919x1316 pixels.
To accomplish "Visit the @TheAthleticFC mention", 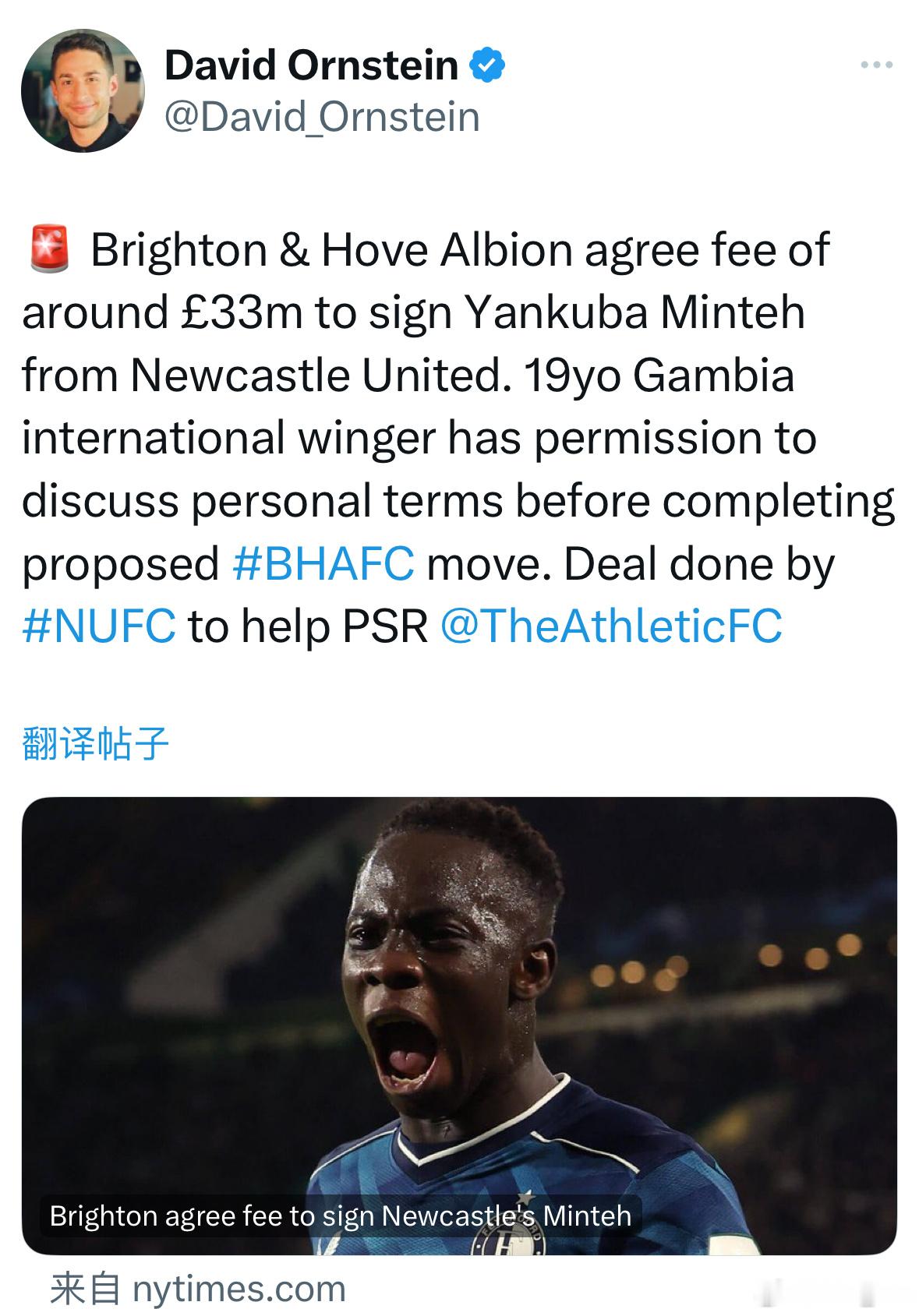I will [611, 626].
